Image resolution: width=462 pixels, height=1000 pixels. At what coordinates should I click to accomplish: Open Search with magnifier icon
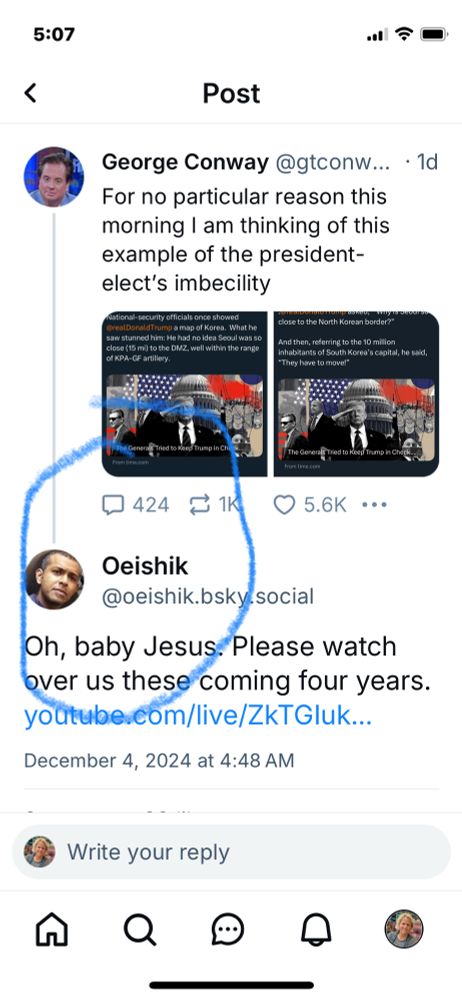click(x=140, y=929)
